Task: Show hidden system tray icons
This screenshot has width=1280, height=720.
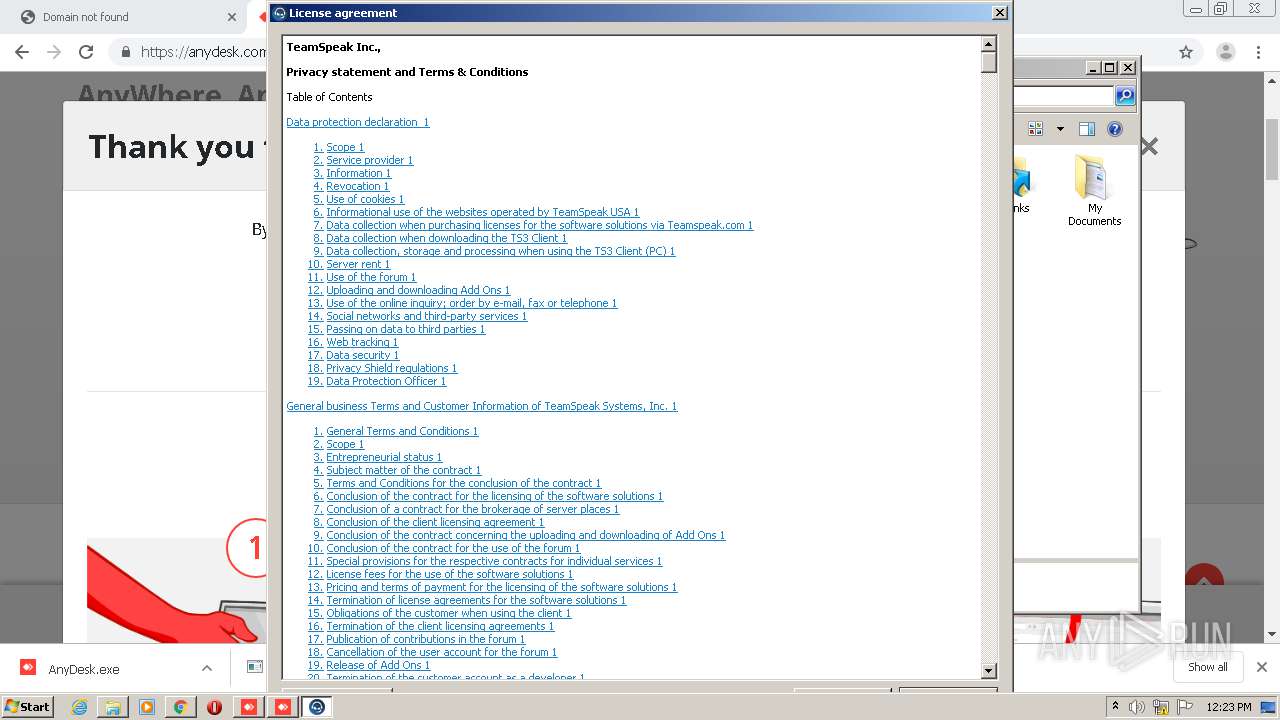Action: coord(1115,707)
